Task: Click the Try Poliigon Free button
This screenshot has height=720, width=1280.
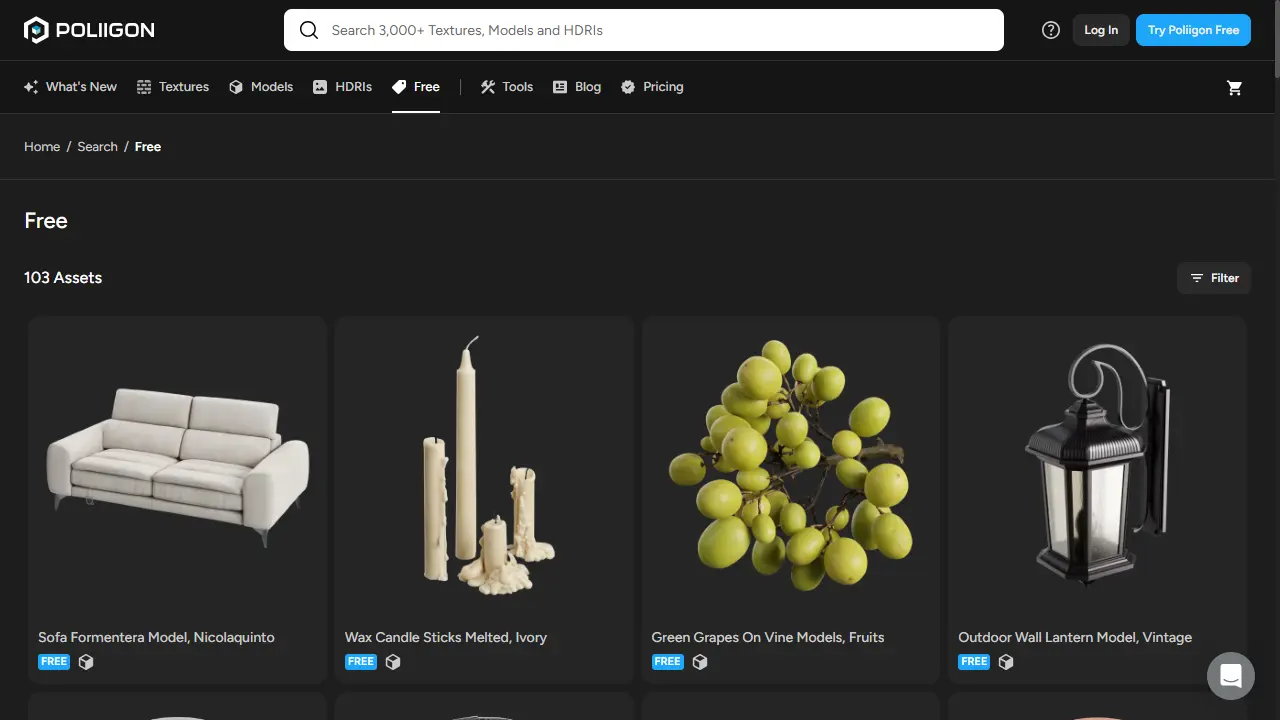Action: 1193,30
